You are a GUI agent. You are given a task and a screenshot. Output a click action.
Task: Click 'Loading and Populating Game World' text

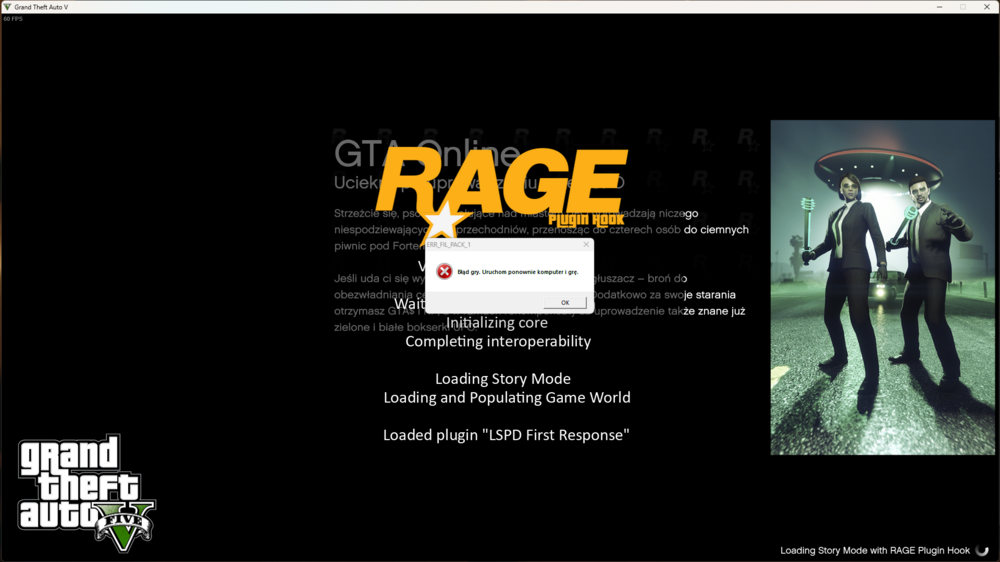point(507,397)
